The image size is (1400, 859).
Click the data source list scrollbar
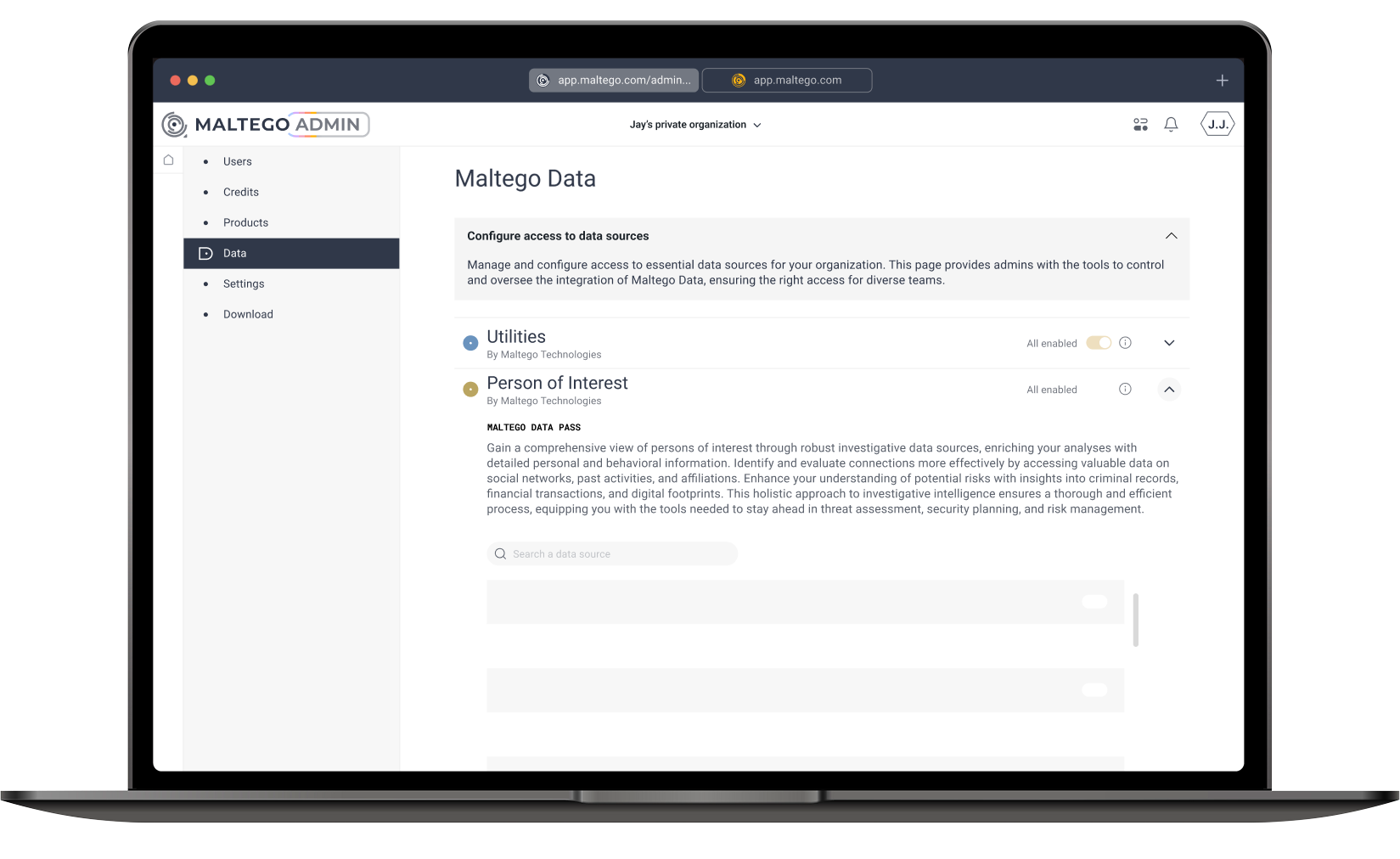1135,620
